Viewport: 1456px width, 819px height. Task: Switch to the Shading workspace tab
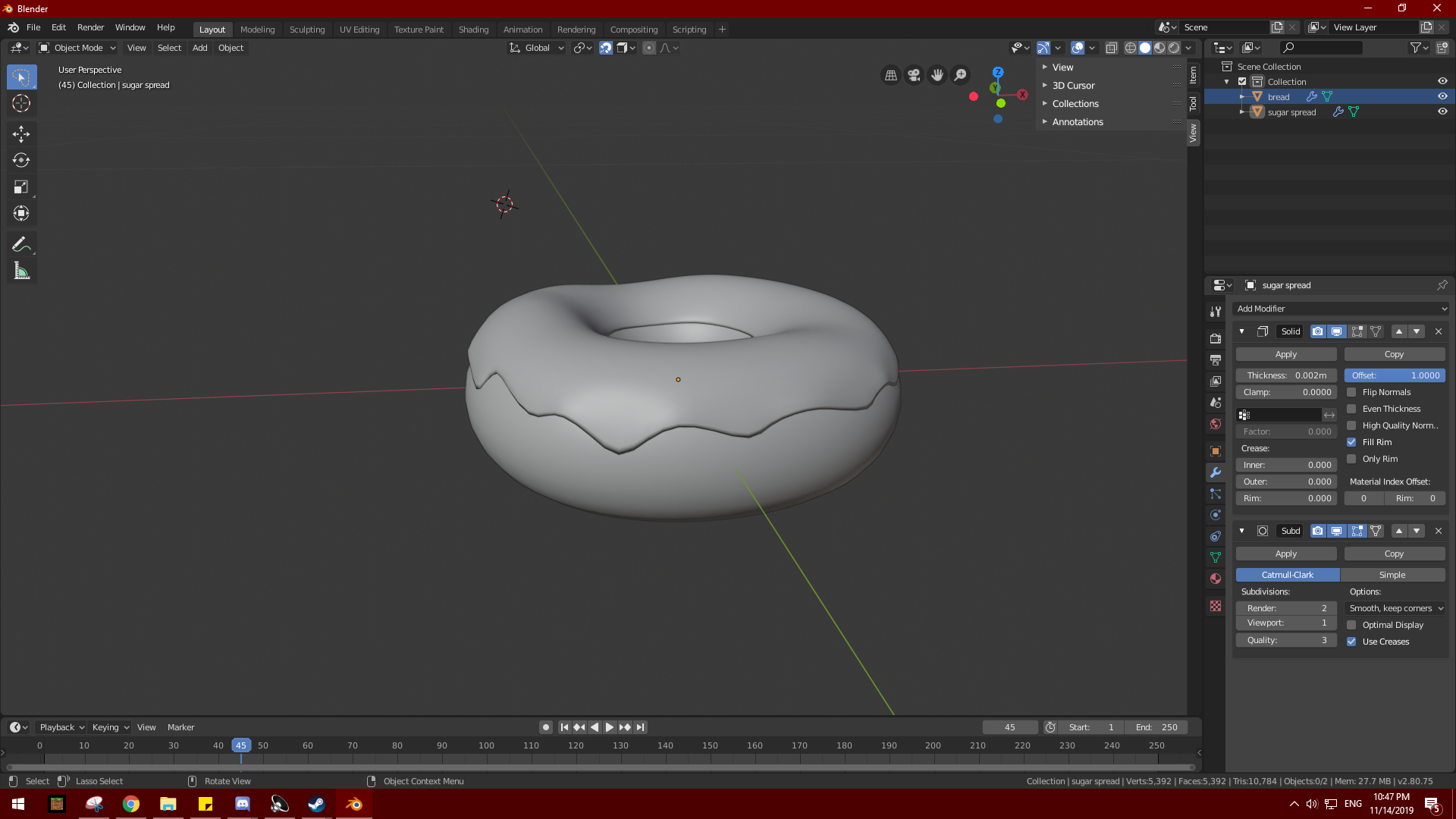coord(473,30)
